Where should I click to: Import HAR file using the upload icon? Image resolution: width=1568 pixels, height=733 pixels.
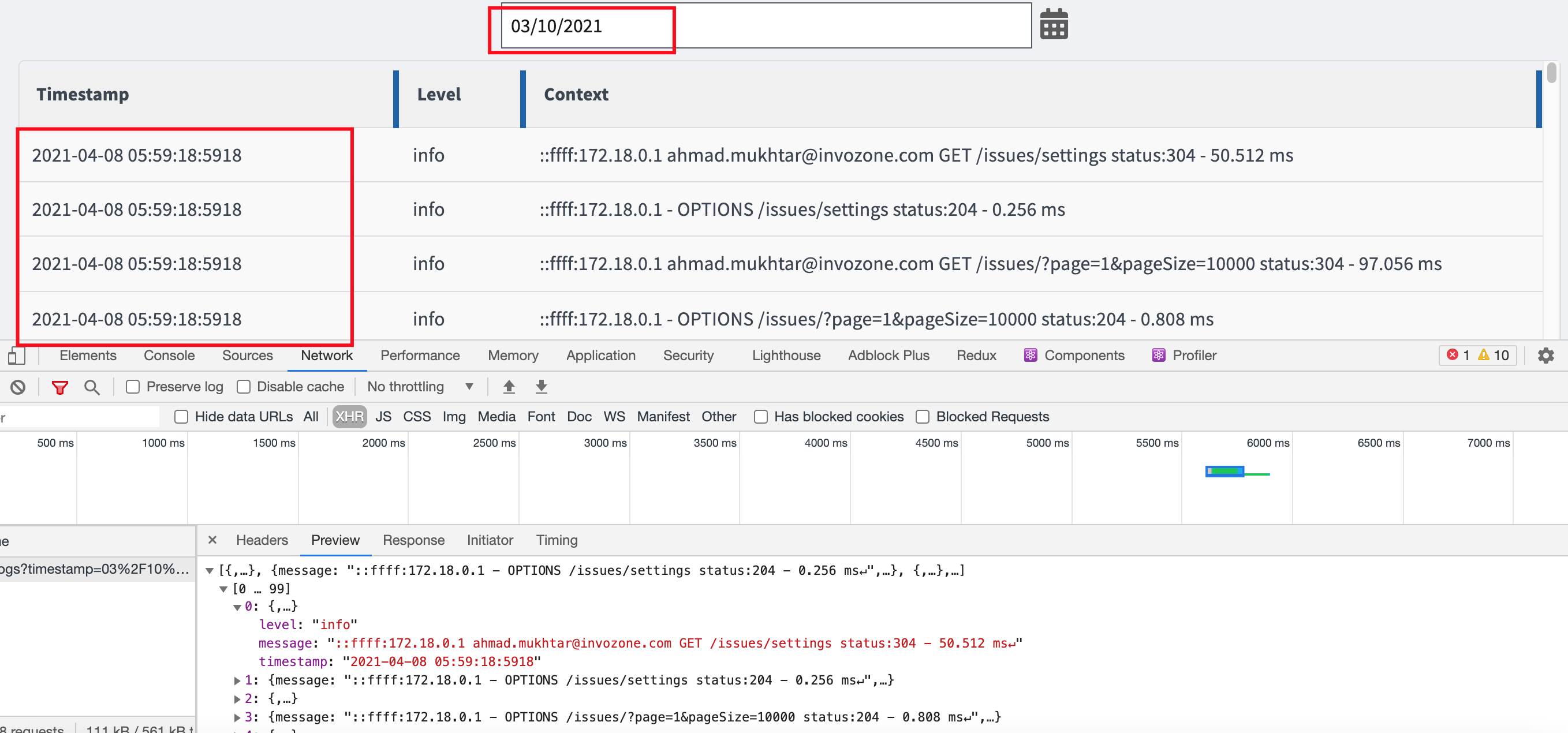(509, 387)
